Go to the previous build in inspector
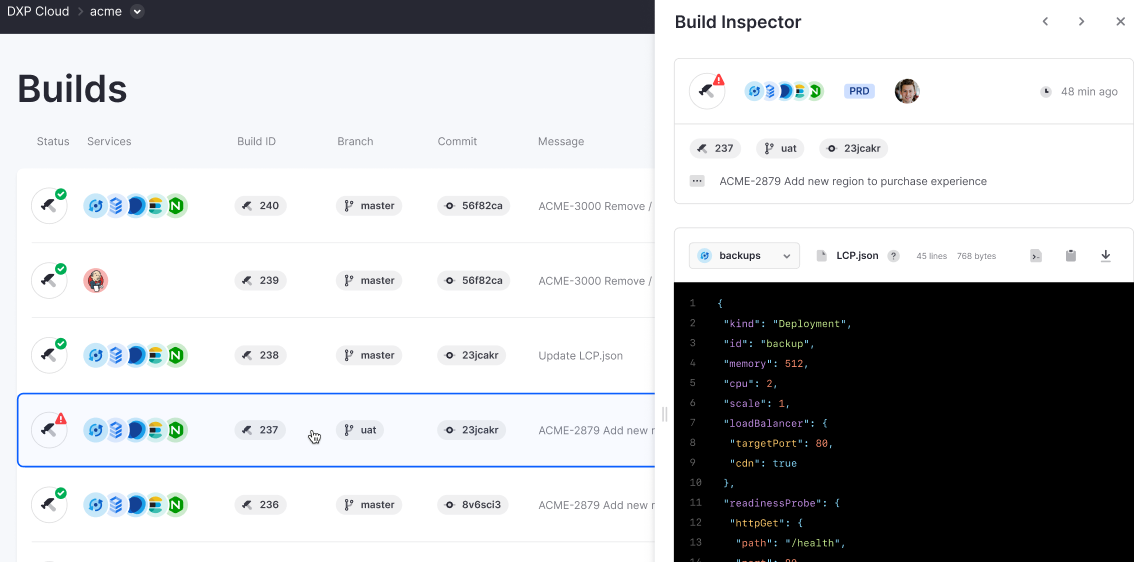Viewport: 1144px width, 562px height. pos(1045,22)
